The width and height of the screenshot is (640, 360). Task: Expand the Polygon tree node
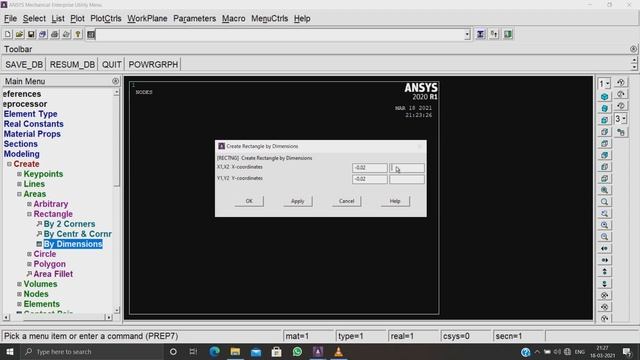pyautogui.click(x=29, y=264)
